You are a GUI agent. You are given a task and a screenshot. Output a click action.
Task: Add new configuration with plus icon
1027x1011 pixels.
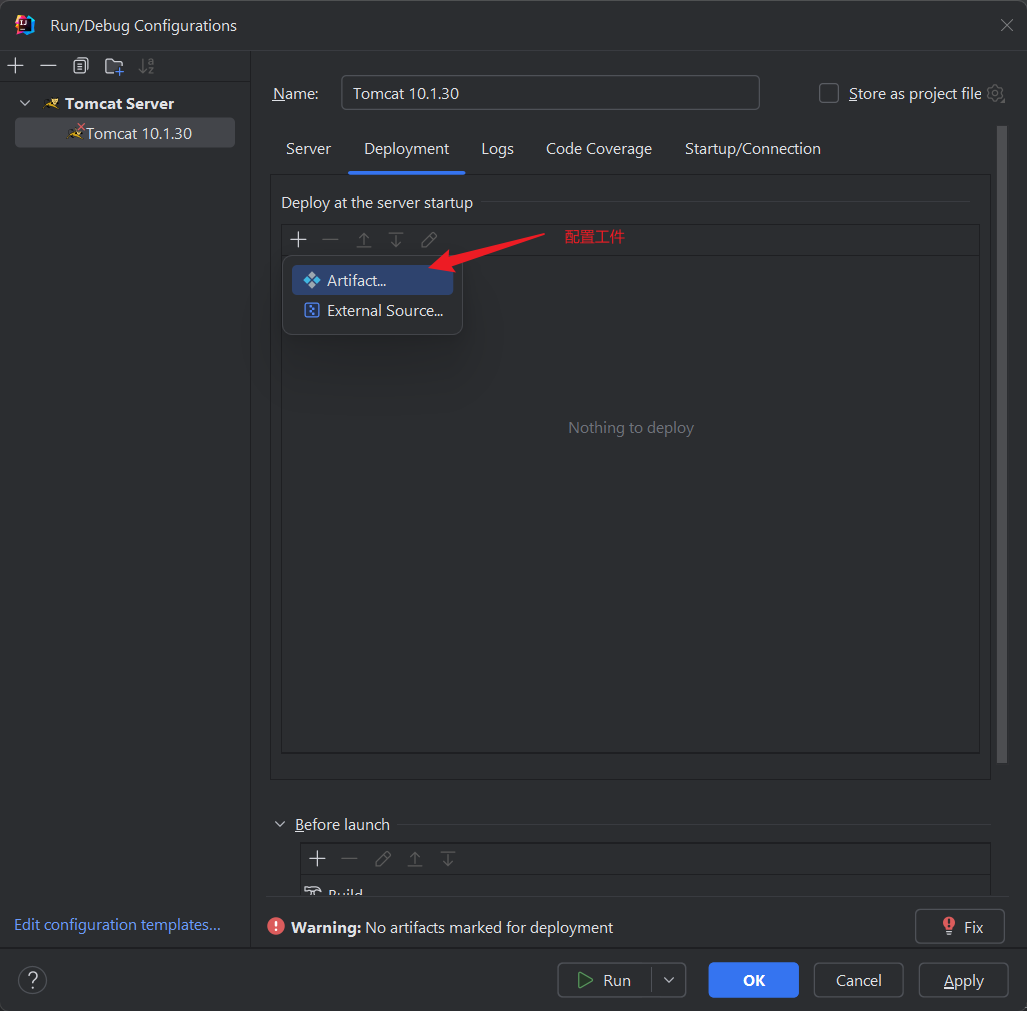pyautogui.click(x=16, y=65)
